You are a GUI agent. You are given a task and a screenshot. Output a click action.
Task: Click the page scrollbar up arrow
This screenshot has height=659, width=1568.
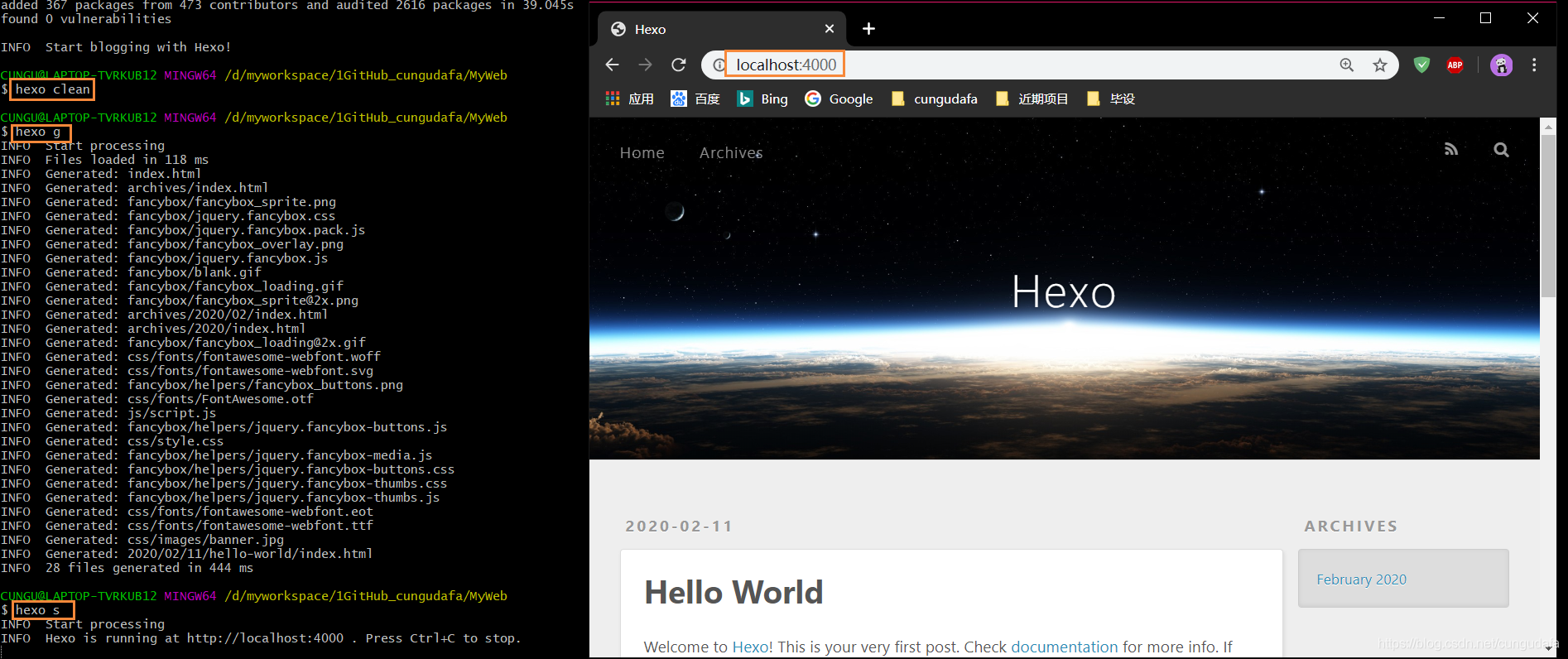1548,127
